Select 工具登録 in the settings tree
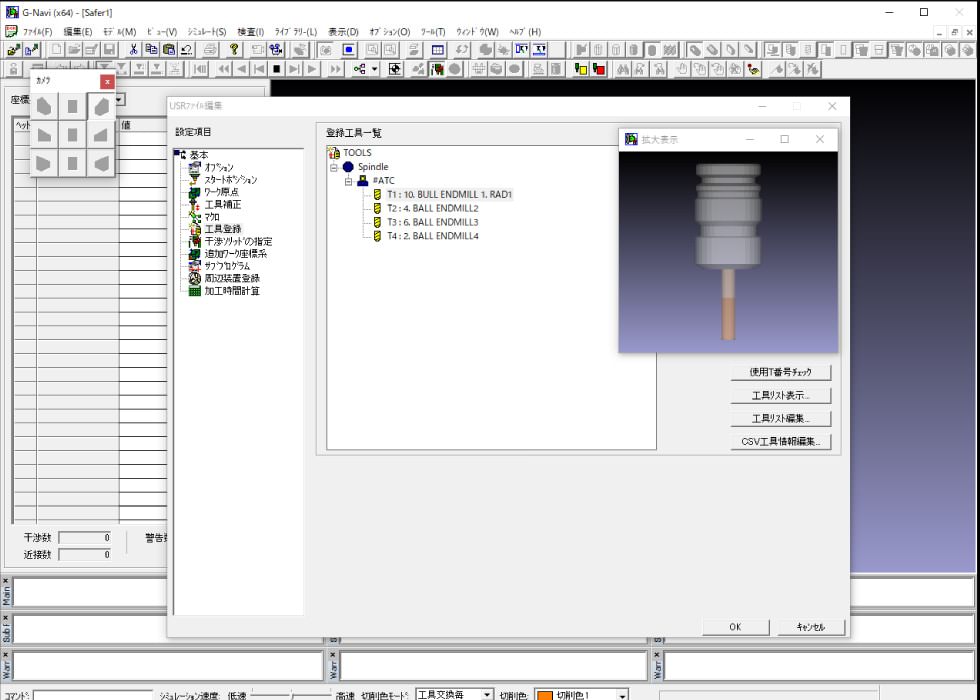The height and width of the screenshot is (700, 980). pyautogui.click(x=222, y=229)
